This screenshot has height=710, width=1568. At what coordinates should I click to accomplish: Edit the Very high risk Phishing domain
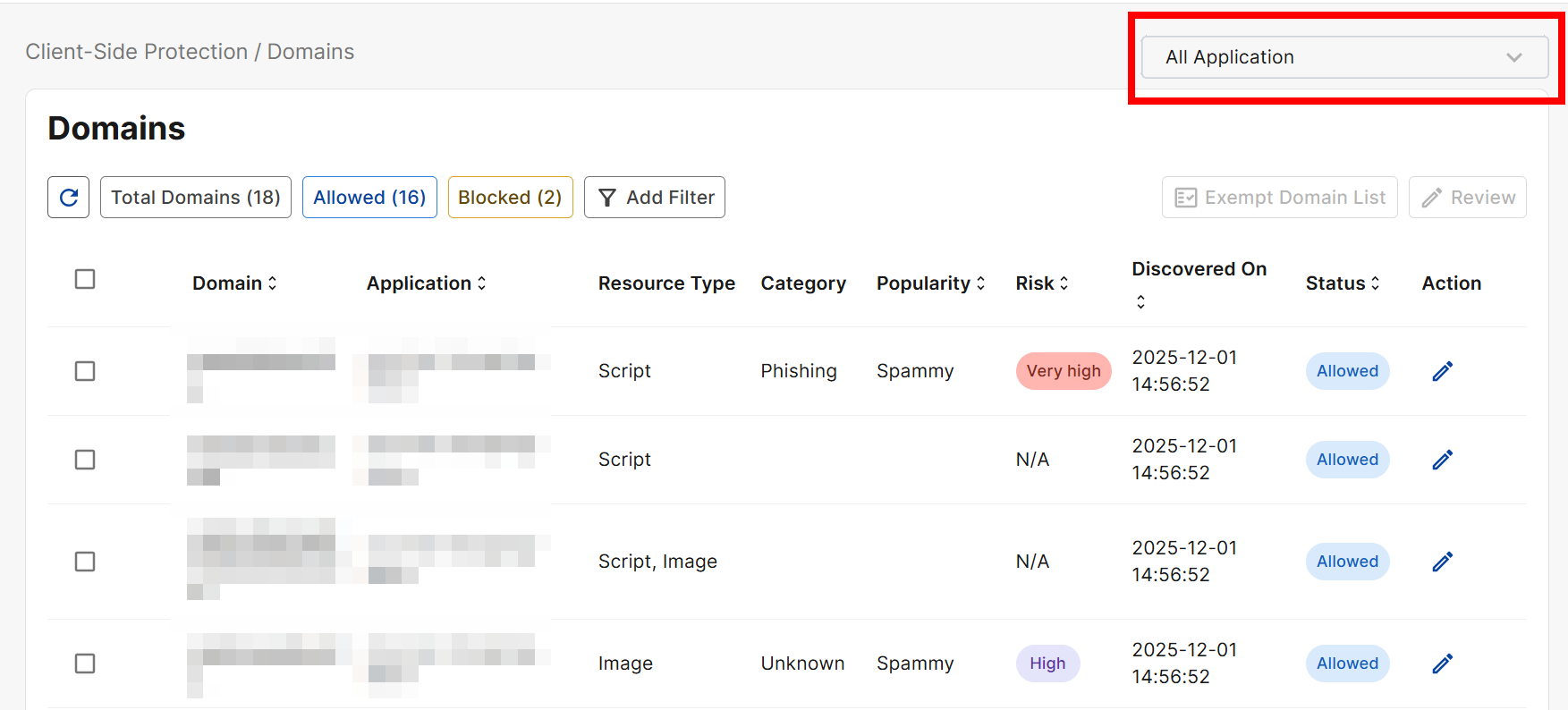click(x=1442, y=371)
